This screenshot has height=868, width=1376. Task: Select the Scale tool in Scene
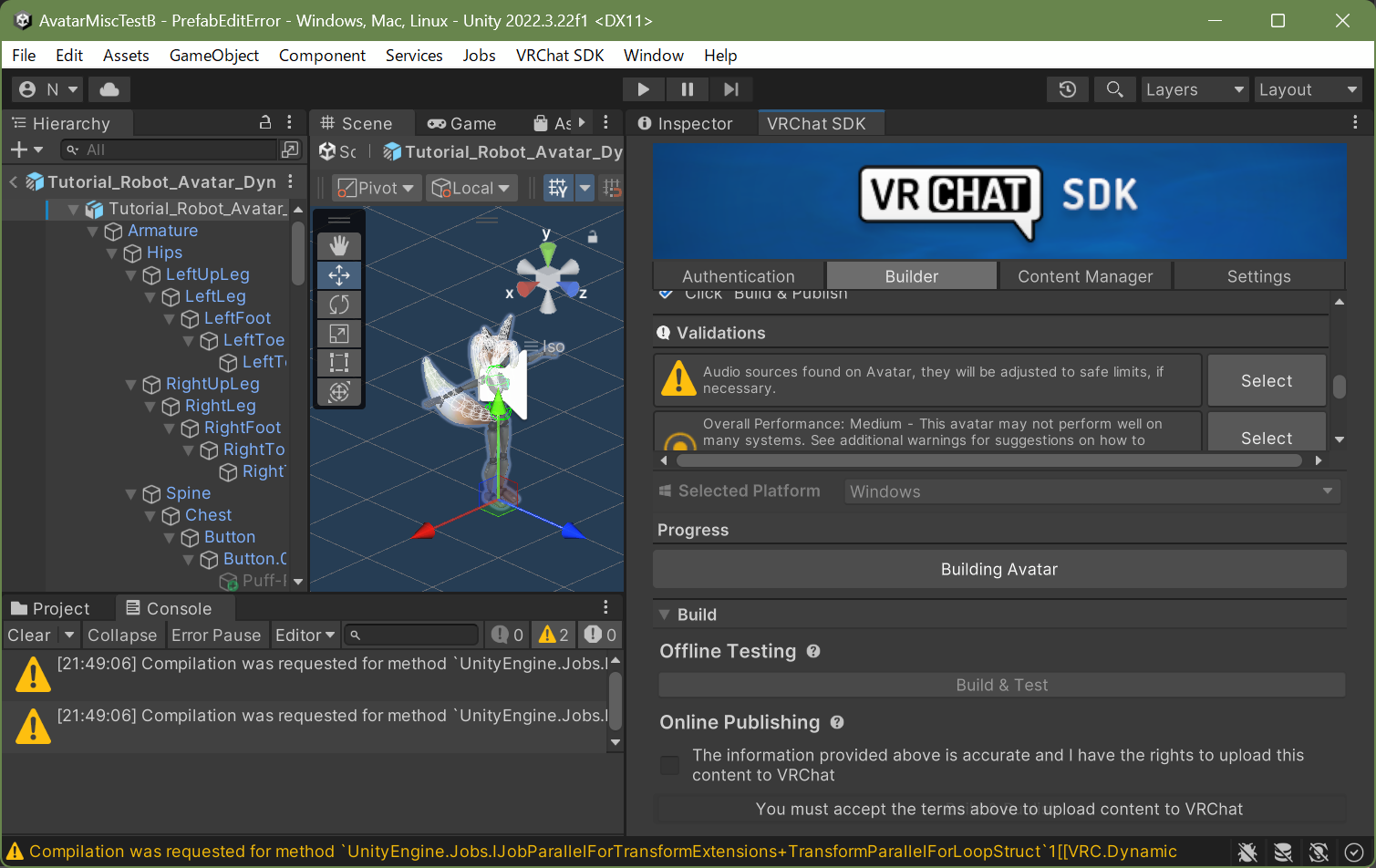pos(339,334)
